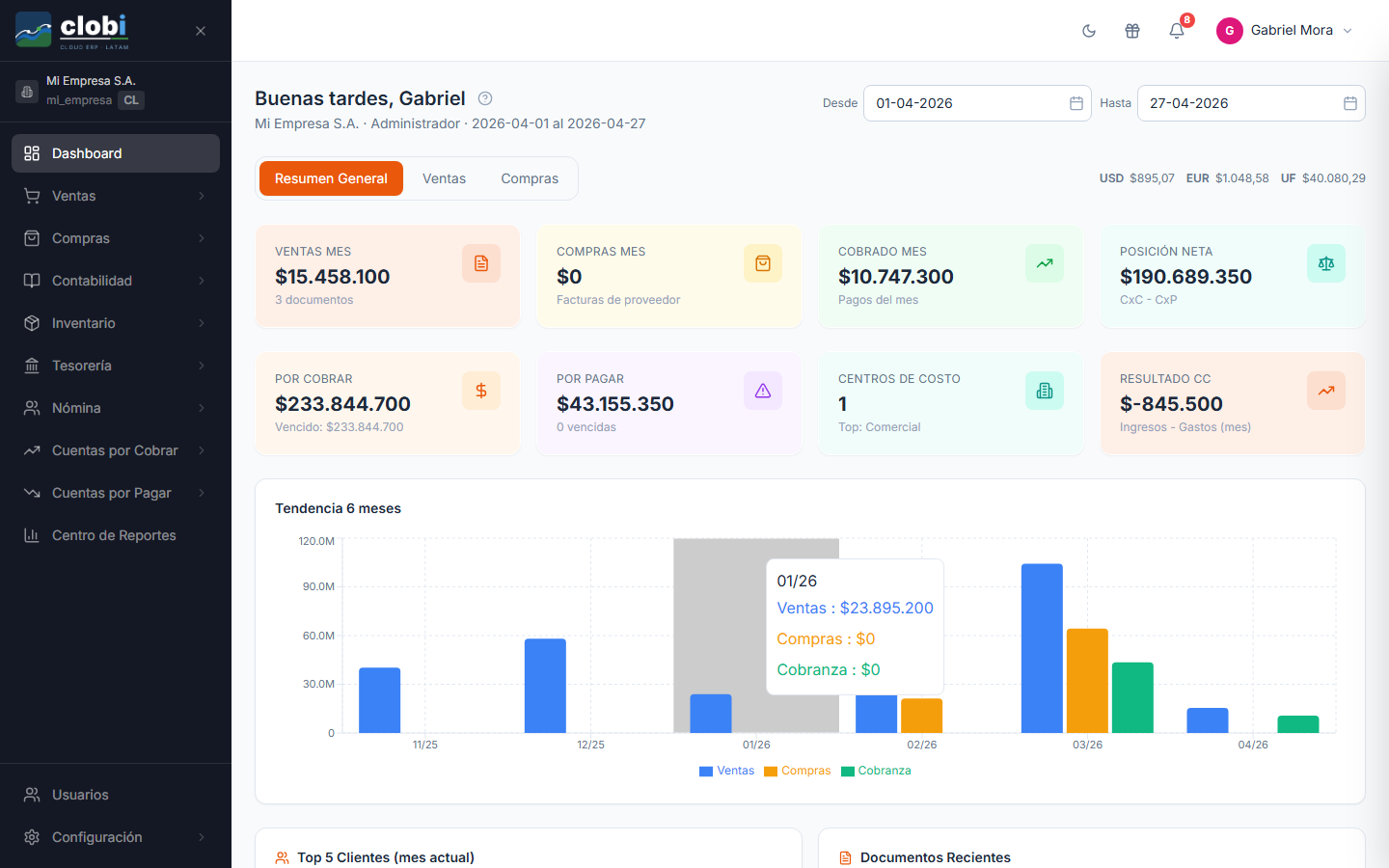The height and width of the screenshot is (868, 1389).
Task: Open Centro de Reportes in sidebar
Action: pos(116,535)
